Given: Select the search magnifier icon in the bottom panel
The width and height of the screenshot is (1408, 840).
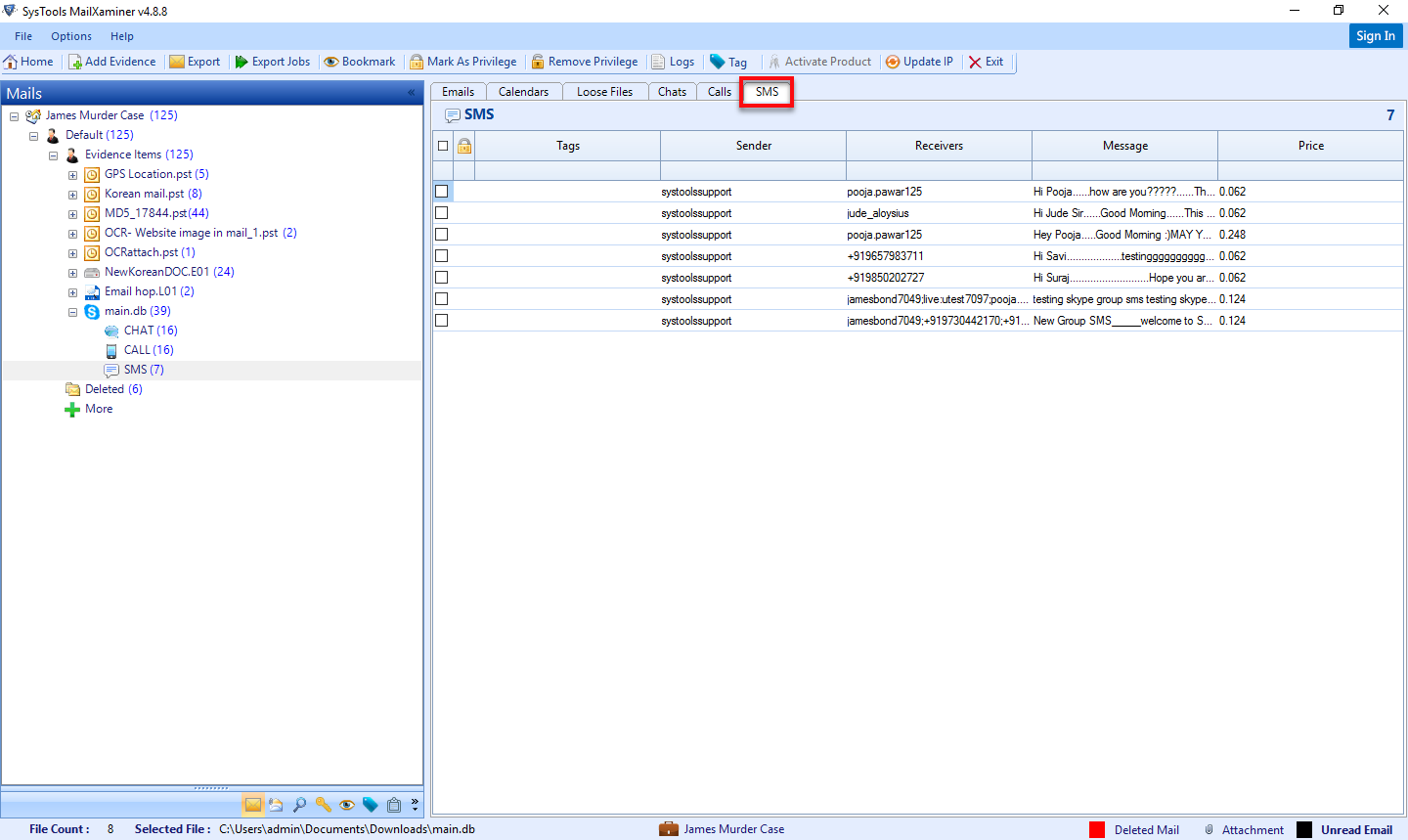Looking at the screenshot, I should [x=300, y=804].
